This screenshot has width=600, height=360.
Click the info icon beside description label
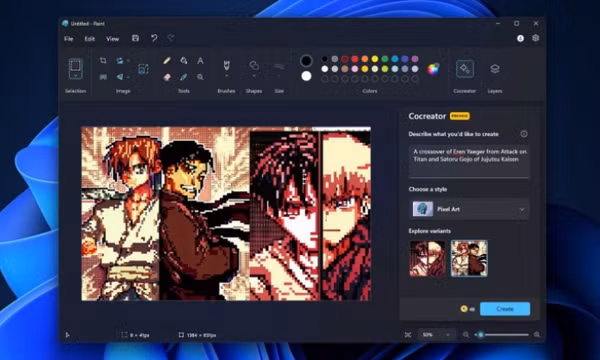point(524,134)
